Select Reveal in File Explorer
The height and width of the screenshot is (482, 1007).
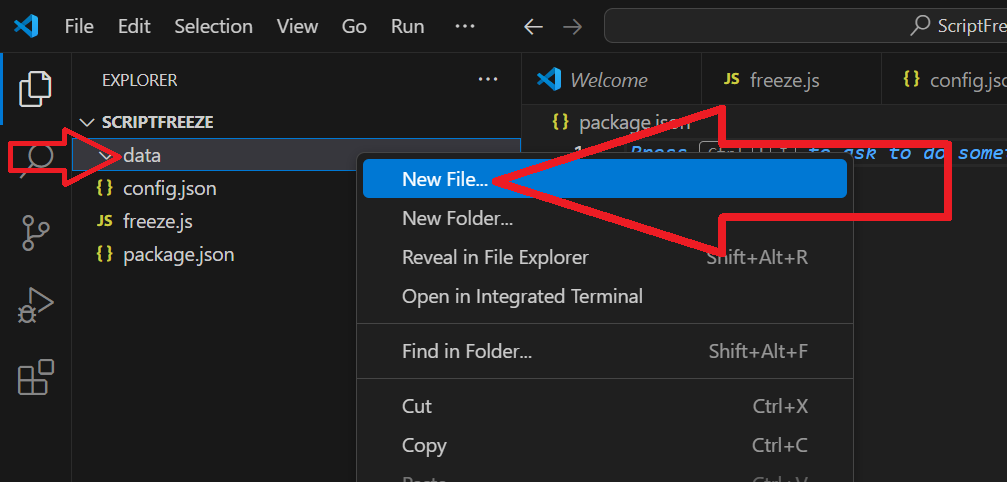click(604, 257)
